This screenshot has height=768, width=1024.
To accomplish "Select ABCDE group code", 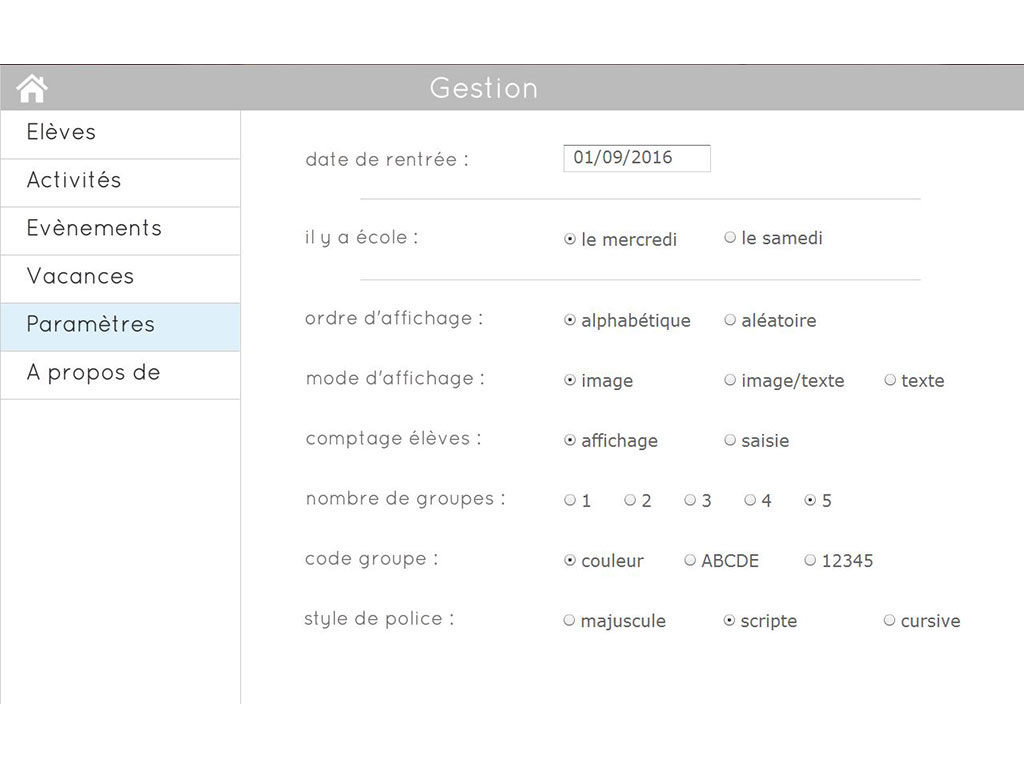I will (690, 560).
